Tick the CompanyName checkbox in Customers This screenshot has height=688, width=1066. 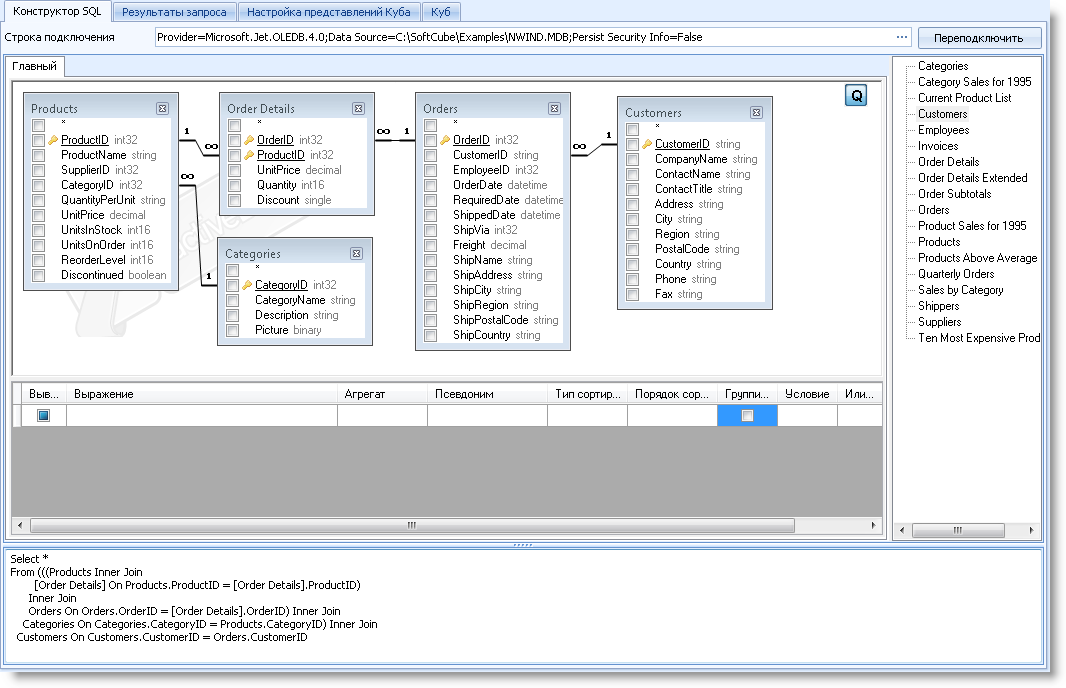[632, 159]
